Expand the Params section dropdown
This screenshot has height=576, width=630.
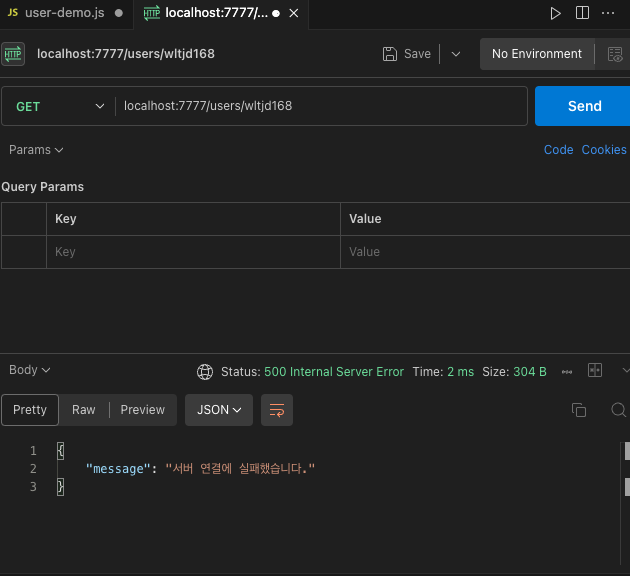[x=36, y=150]
